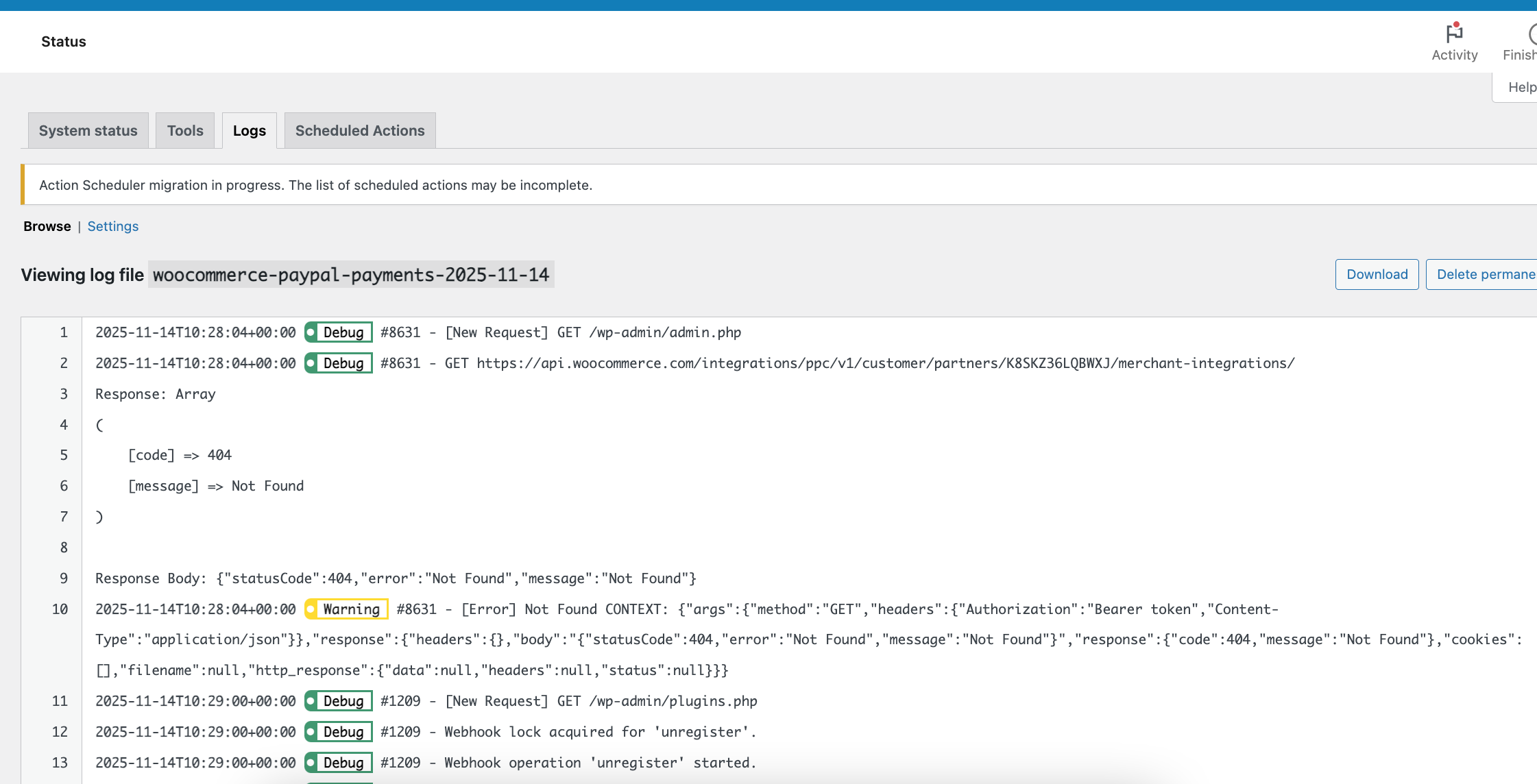Download the current log file
Screen dimensions: 1537x784
(x=1377, y=274)
